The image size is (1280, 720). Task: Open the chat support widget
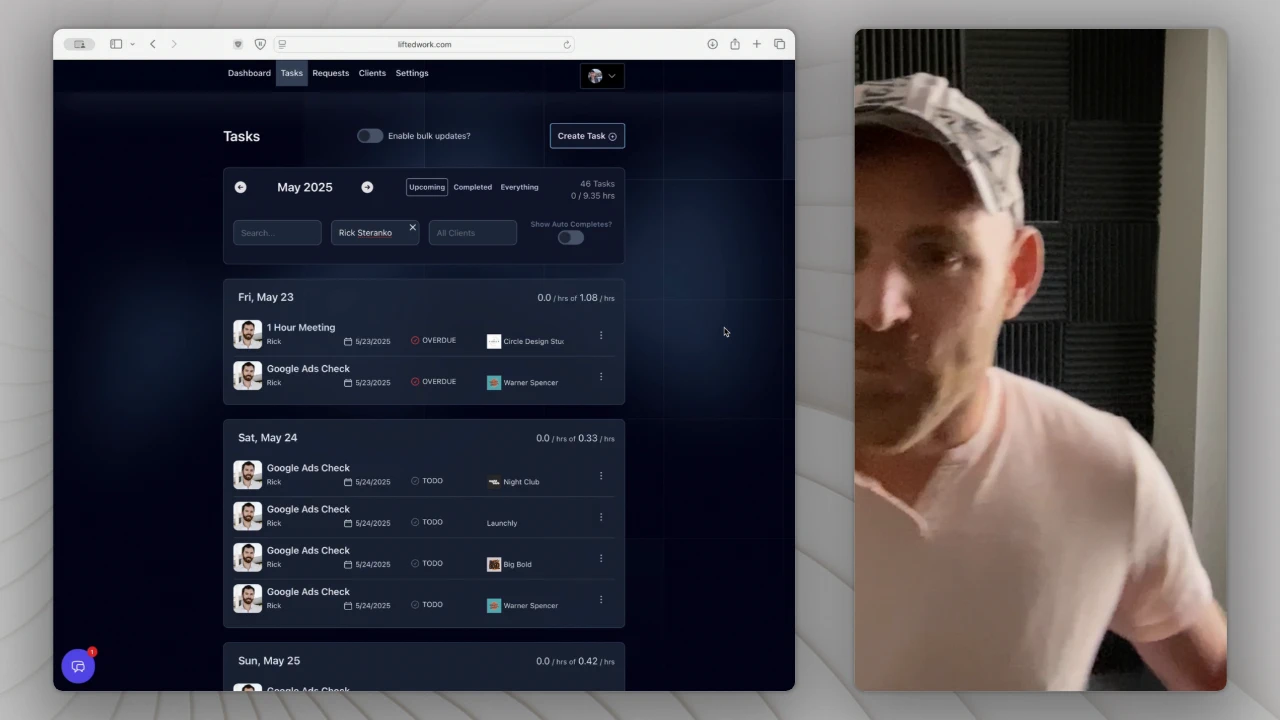click(x=78, y=667)
